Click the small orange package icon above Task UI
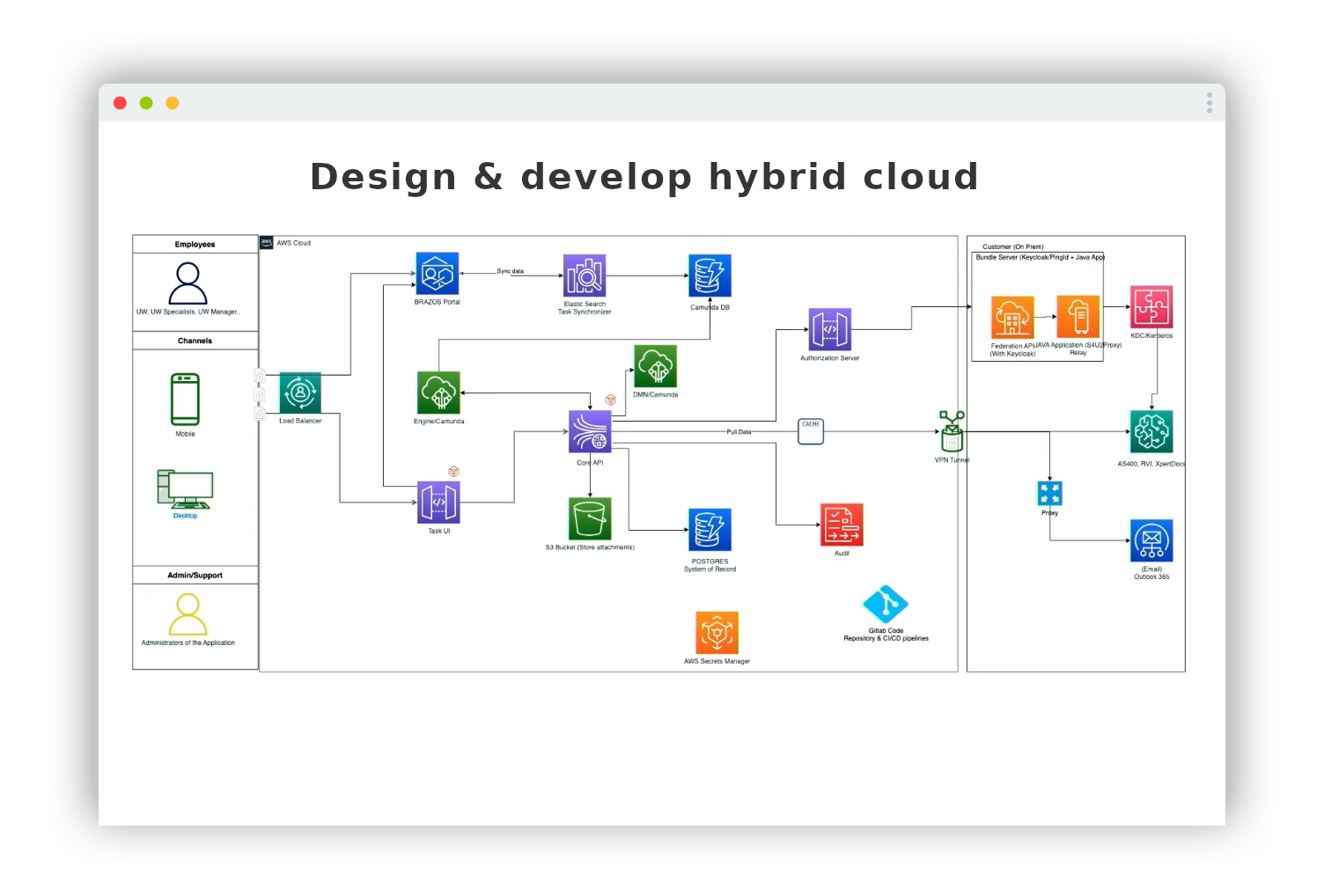1324x896 pixels. (454, 472)
